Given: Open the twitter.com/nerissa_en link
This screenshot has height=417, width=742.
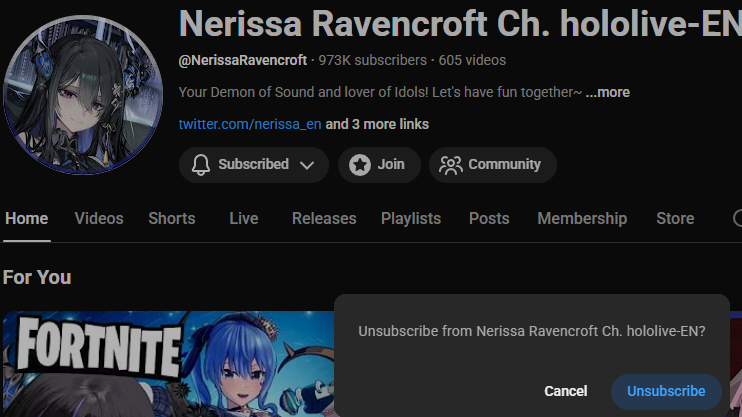Looking at the screenshot, I should tap(250, 124).
